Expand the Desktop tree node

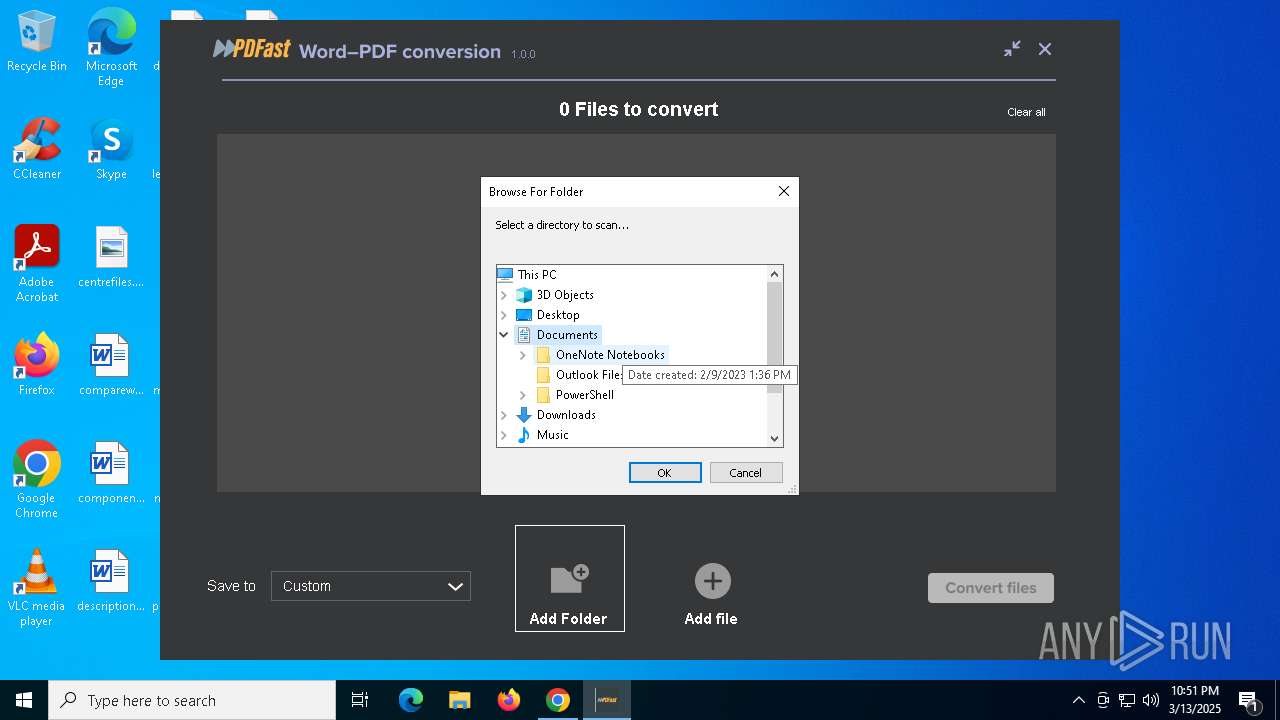point(504,315)
